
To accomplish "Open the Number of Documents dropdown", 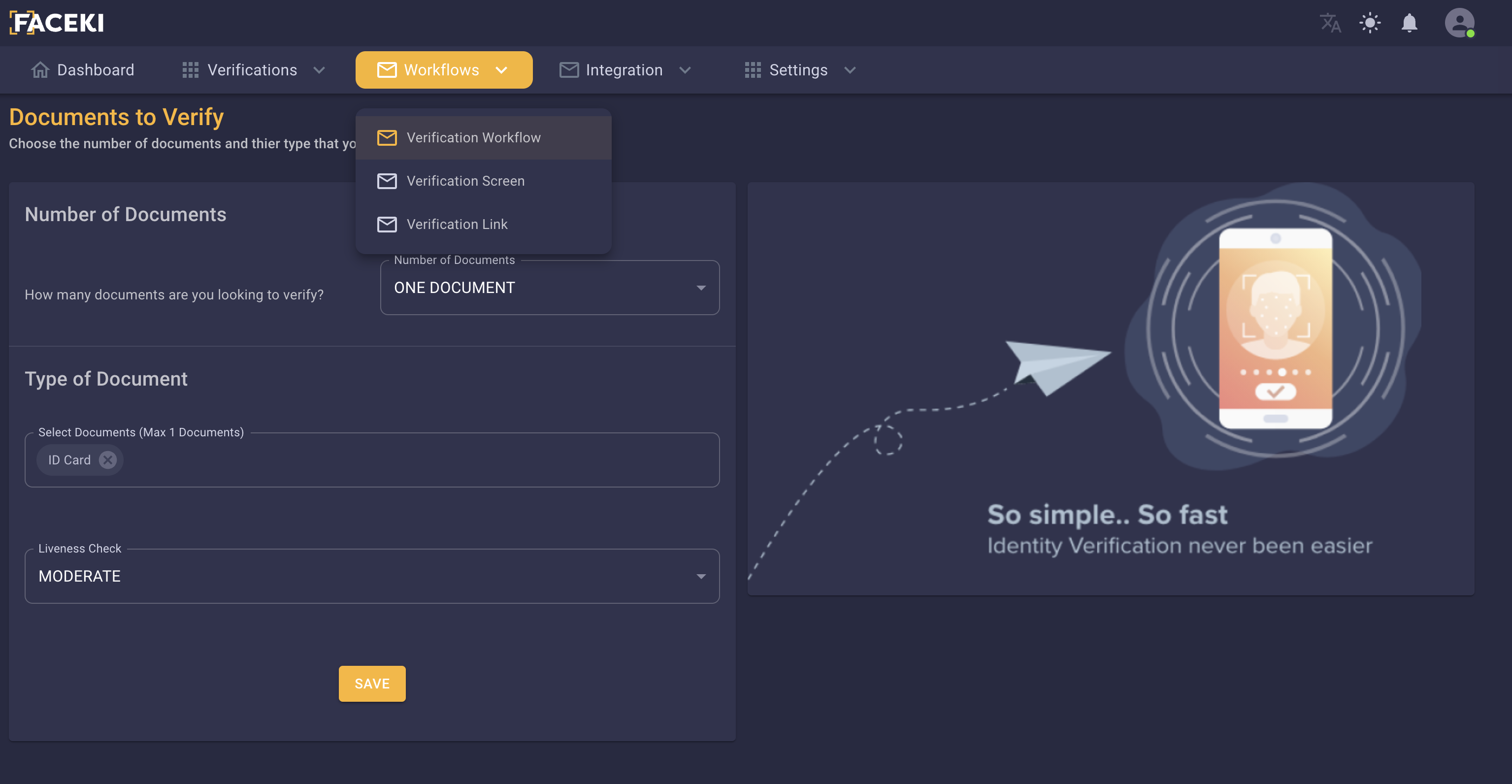I will point(549,288).
